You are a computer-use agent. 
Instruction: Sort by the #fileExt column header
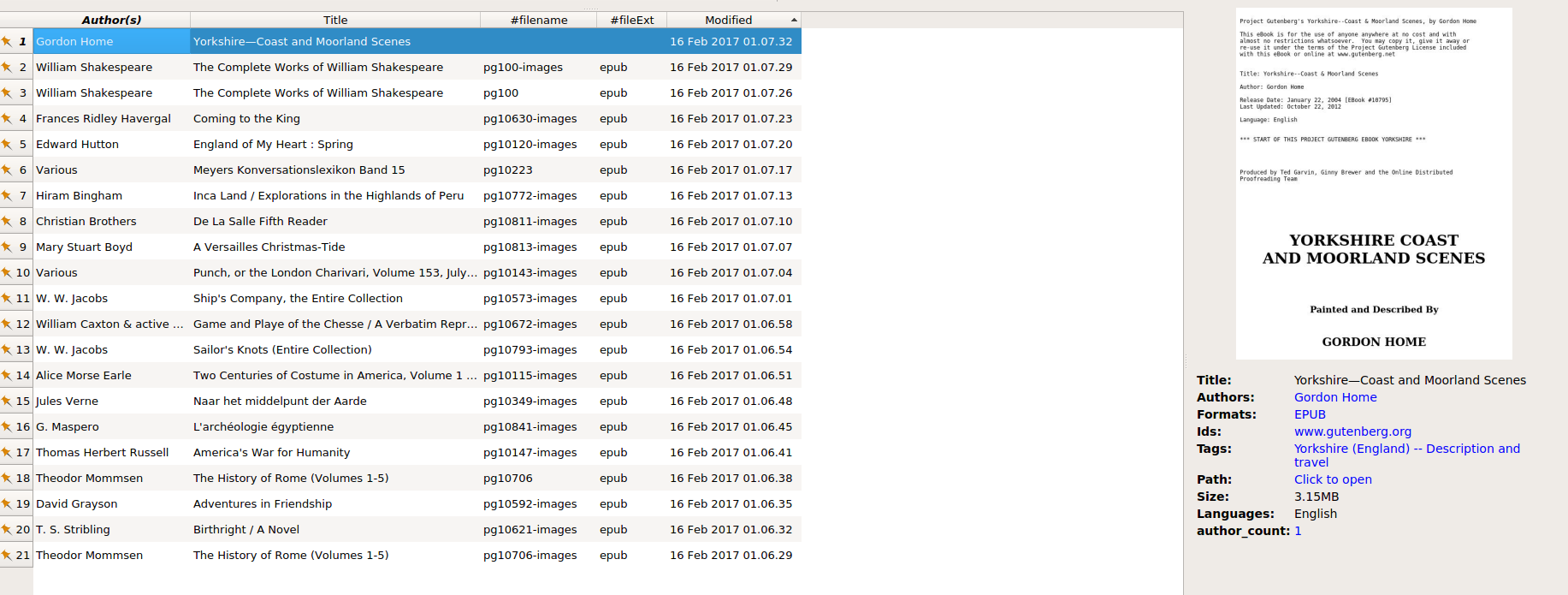[632, 20]
